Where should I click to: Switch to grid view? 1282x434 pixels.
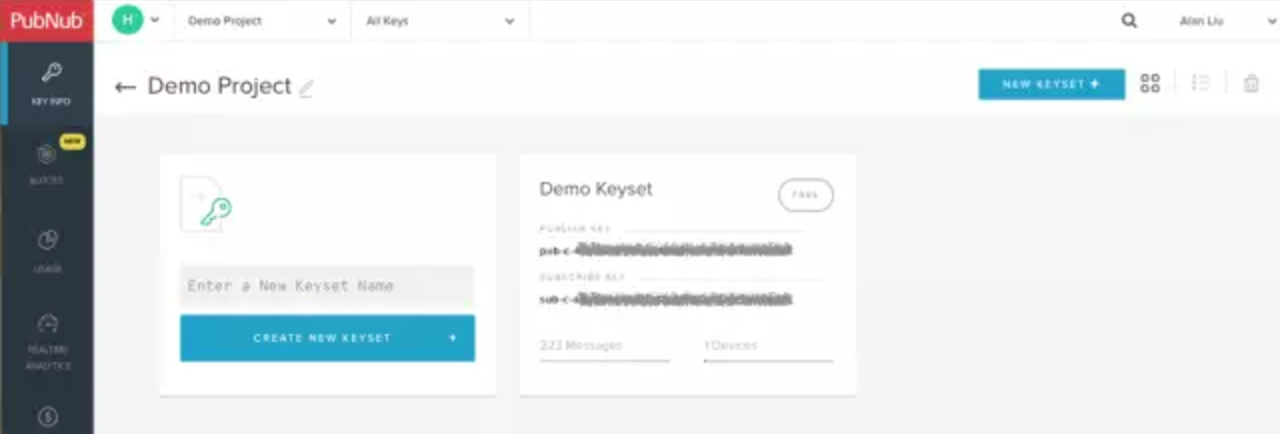click(x=1150, y=84)
